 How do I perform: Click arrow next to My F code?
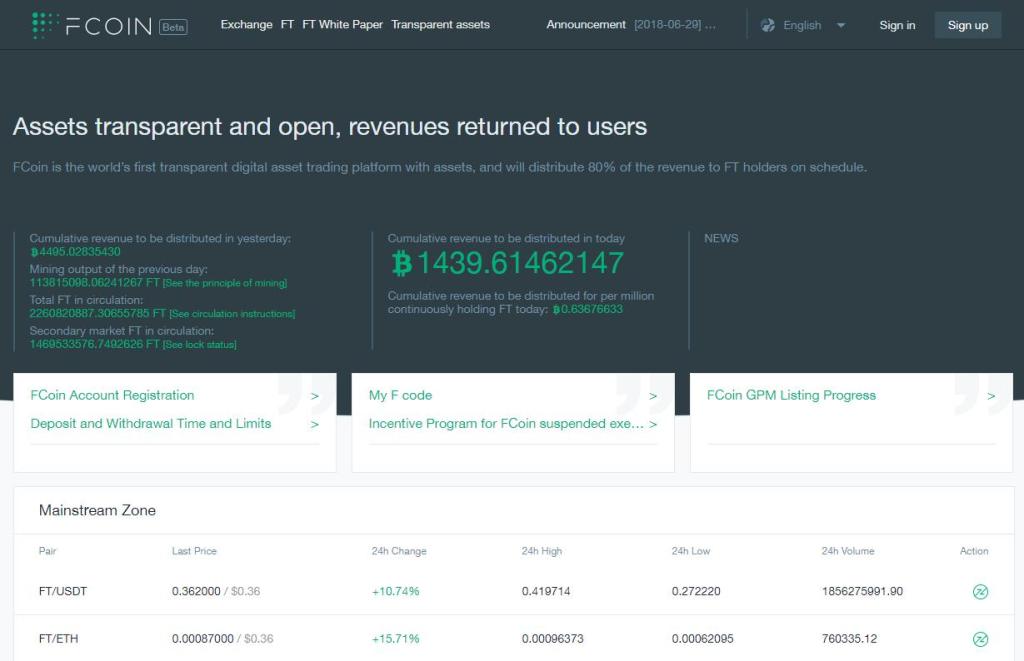[653, 396]
